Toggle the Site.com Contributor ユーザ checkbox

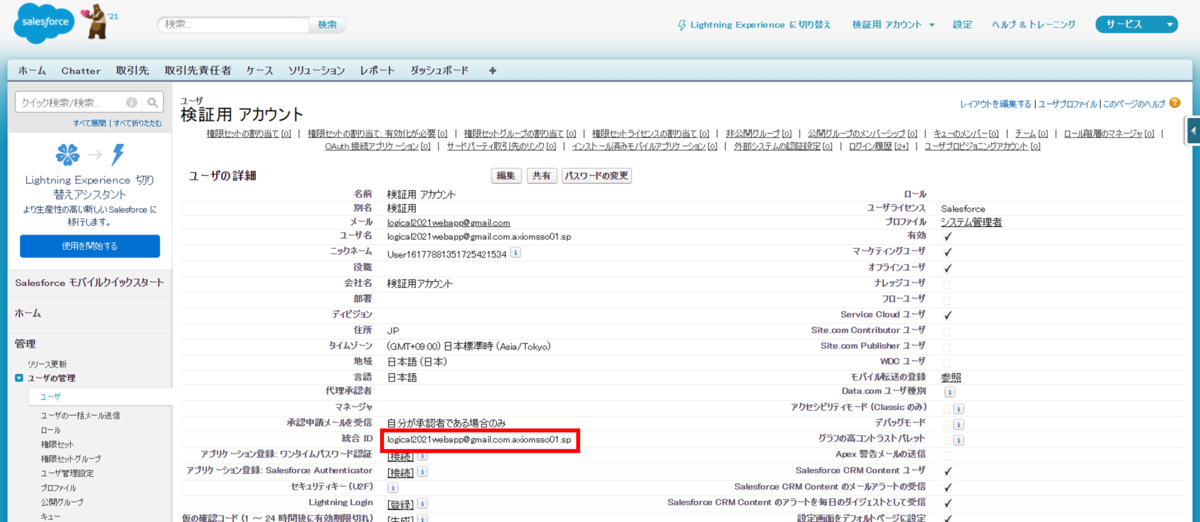947,330
